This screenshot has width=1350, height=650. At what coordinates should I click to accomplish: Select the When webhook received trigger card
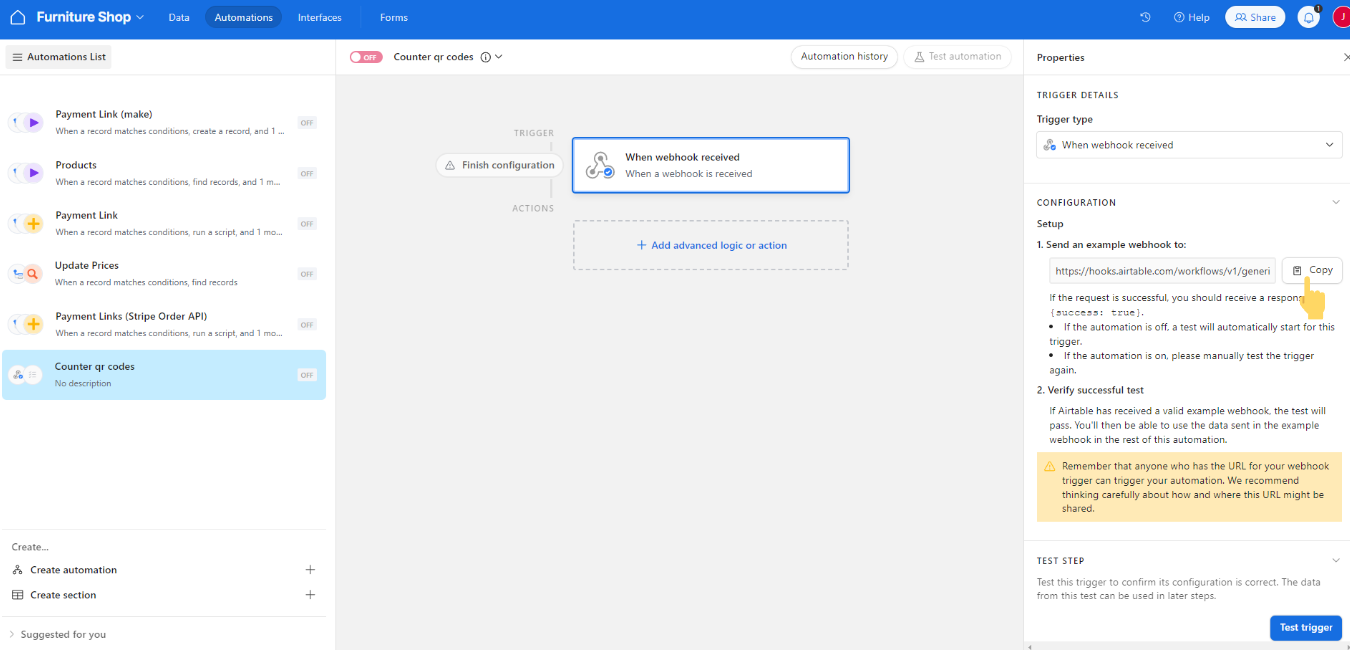tap(711, 165)
